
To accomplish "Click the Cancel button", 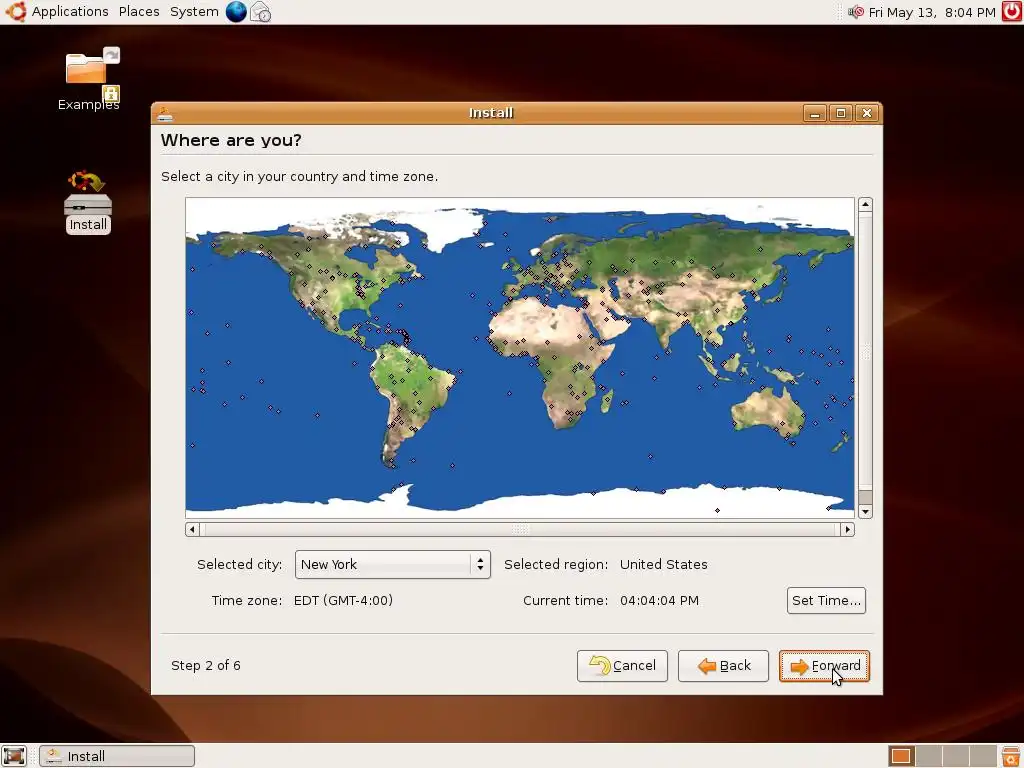I will (x=622, y=665).
